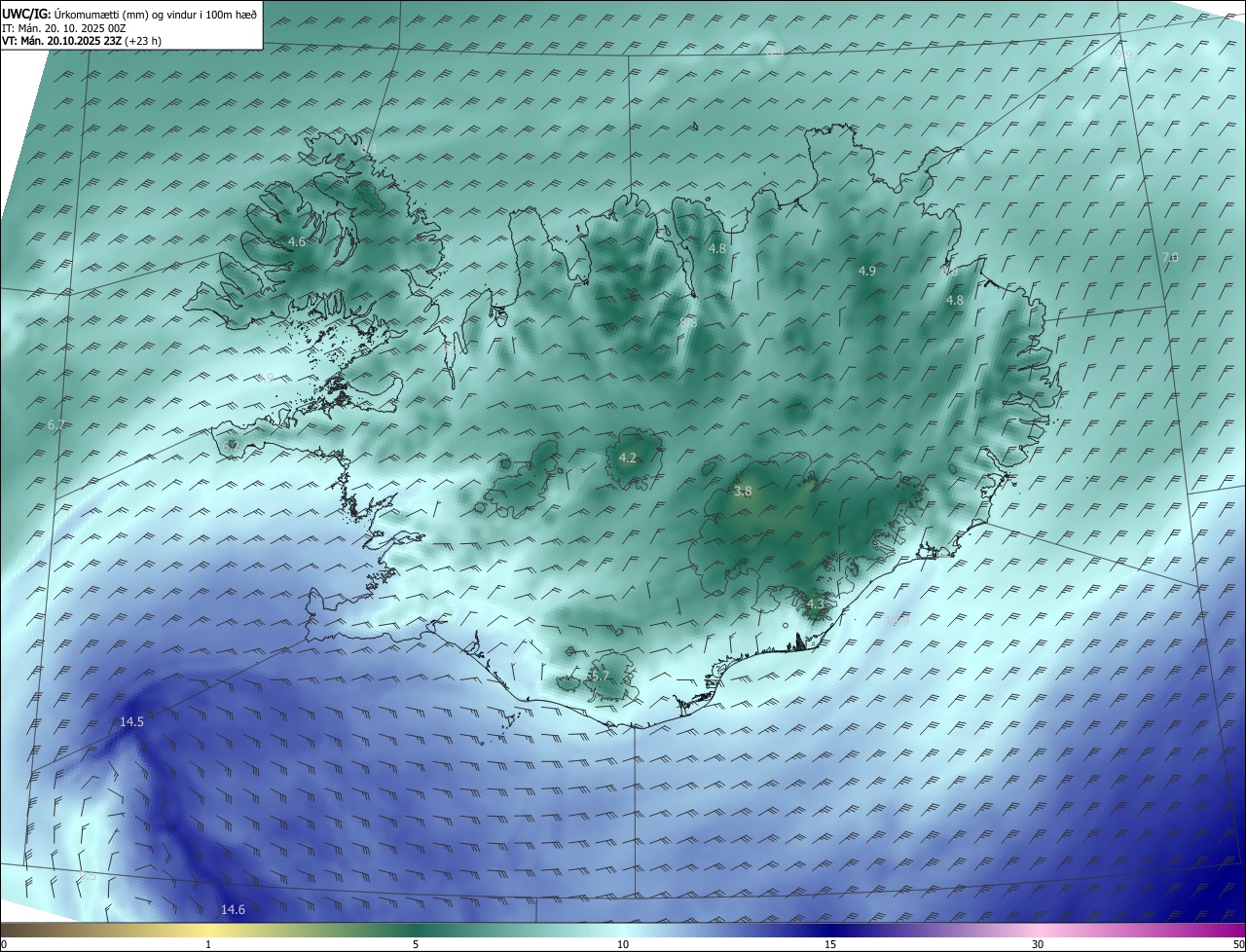Click the colorbar tick label '50'

click(1238, 944)
